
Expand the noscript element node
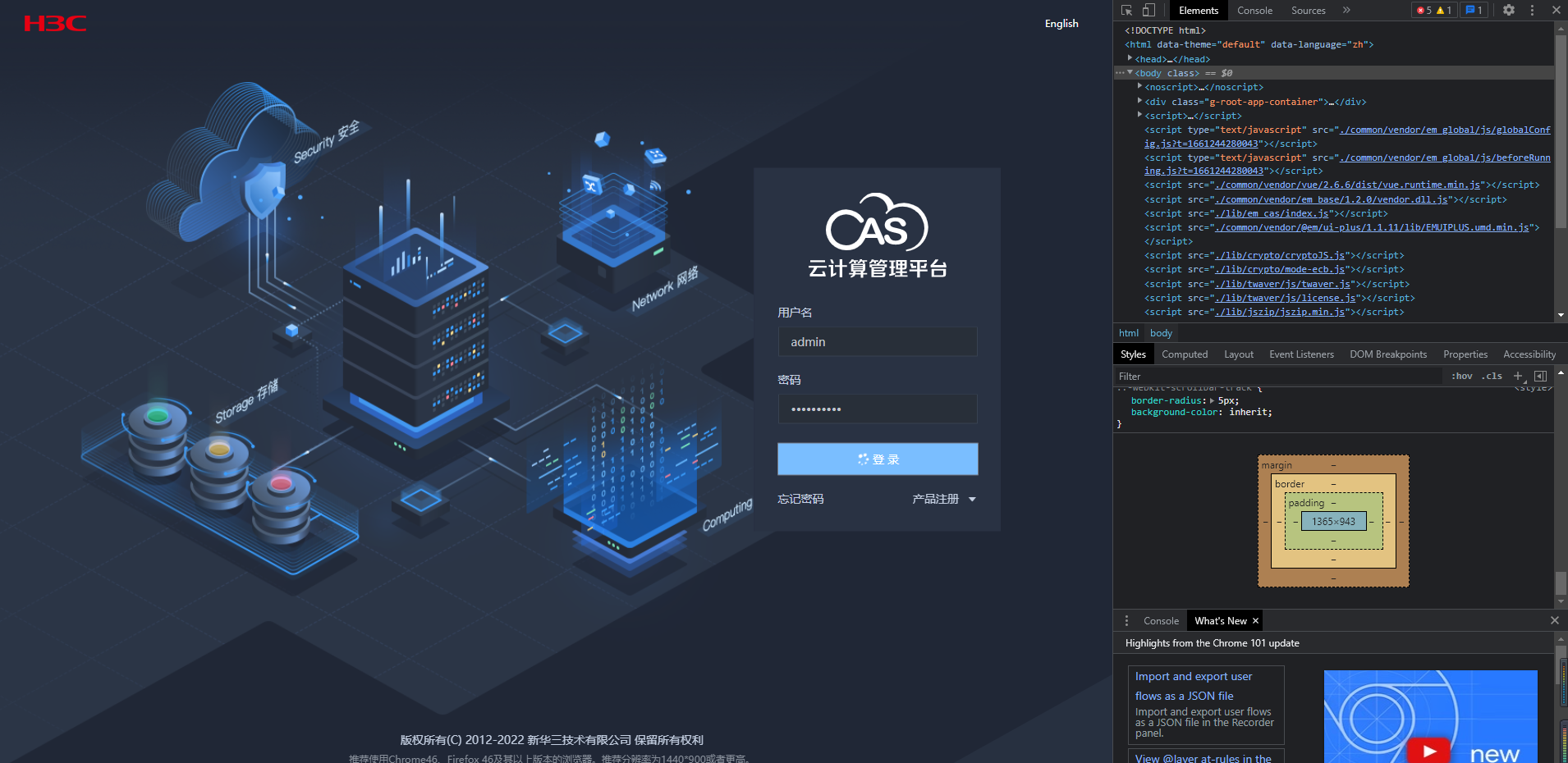click(x=1139, y=86)
